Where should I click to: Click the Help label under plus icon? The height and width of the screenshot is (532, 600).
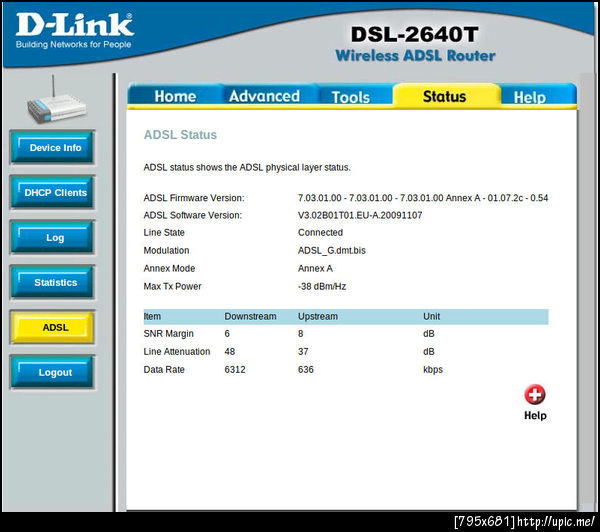pyautogui.click(x=535, y=415)
